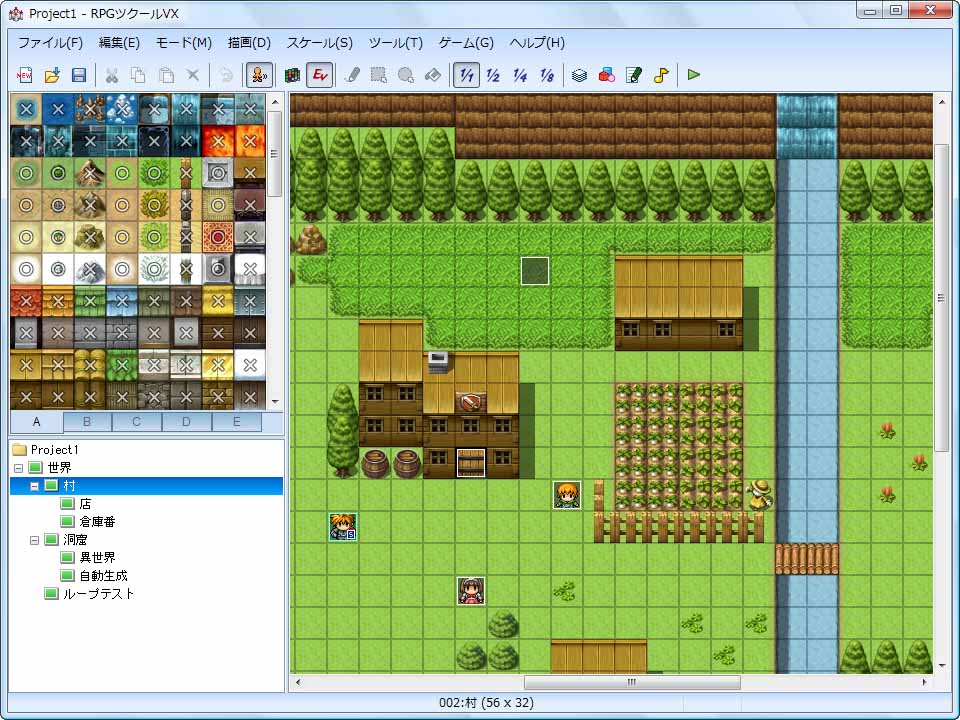Click the Delete X icon in toolbar
Screen dimensions: 960x720
[x=193, y=75]
